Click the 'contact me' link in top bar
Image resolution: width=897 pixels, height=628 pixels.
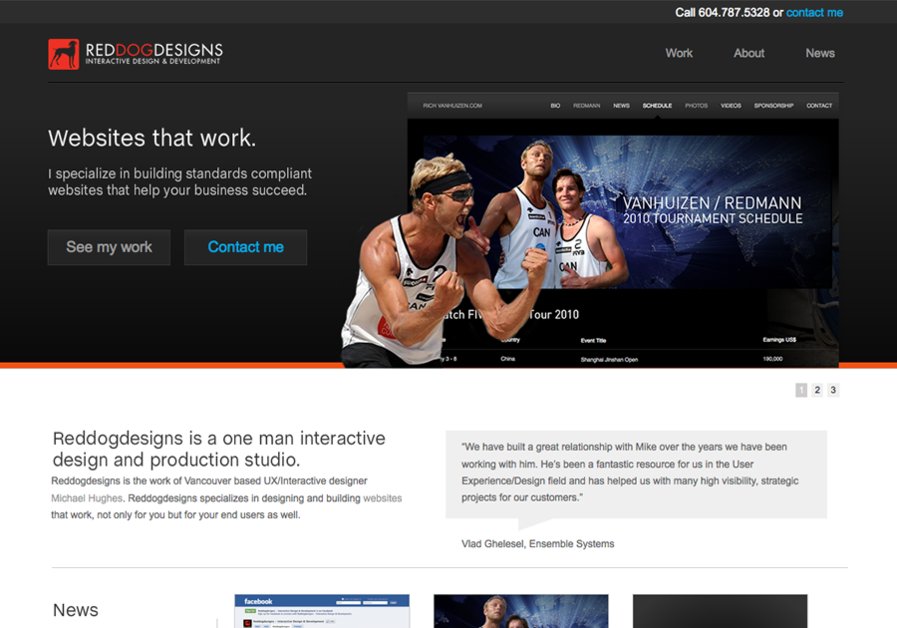814,13
